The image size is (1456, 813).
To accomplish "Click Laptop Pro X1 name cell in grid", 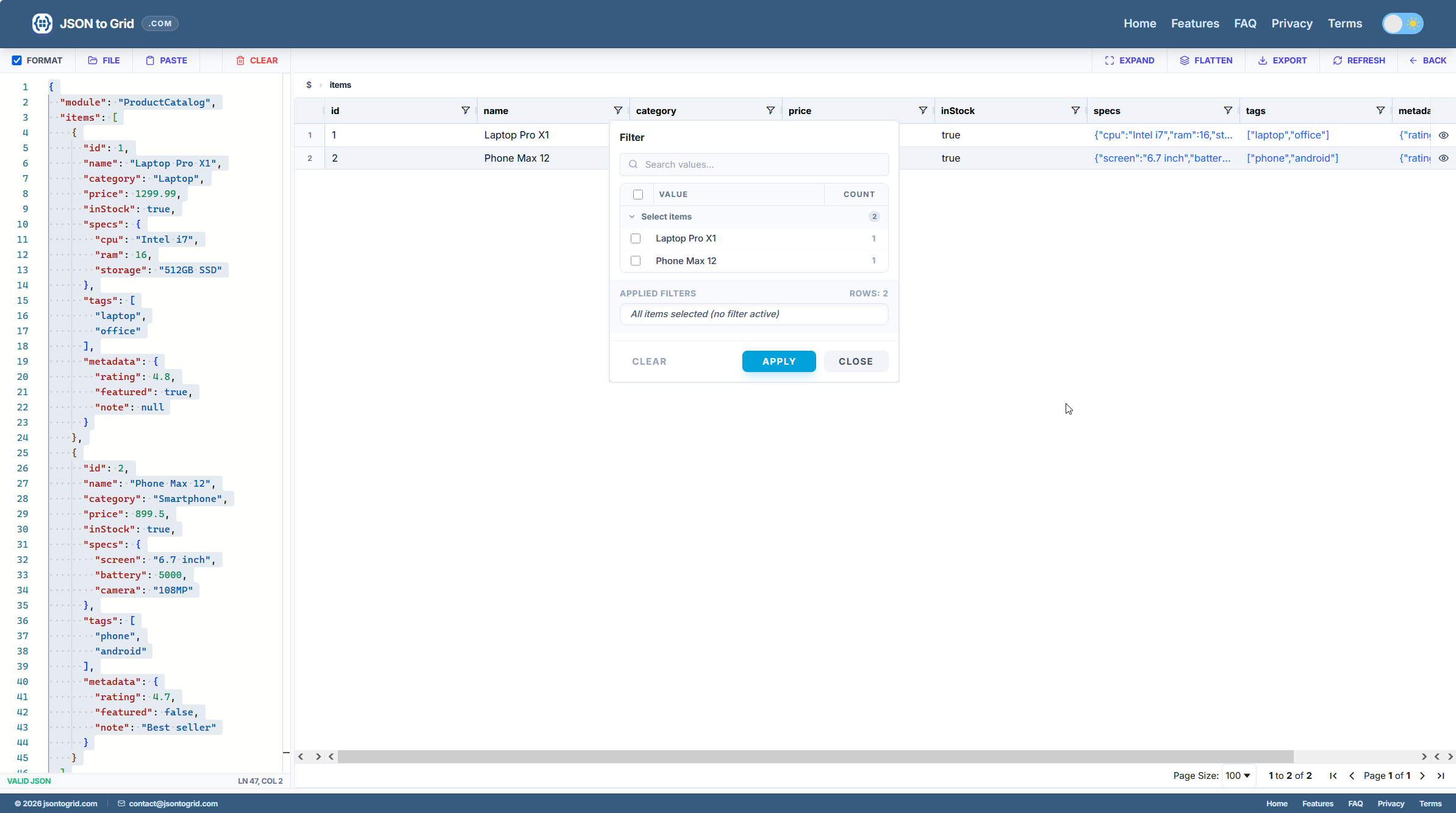I will click(x=517, y=135).
